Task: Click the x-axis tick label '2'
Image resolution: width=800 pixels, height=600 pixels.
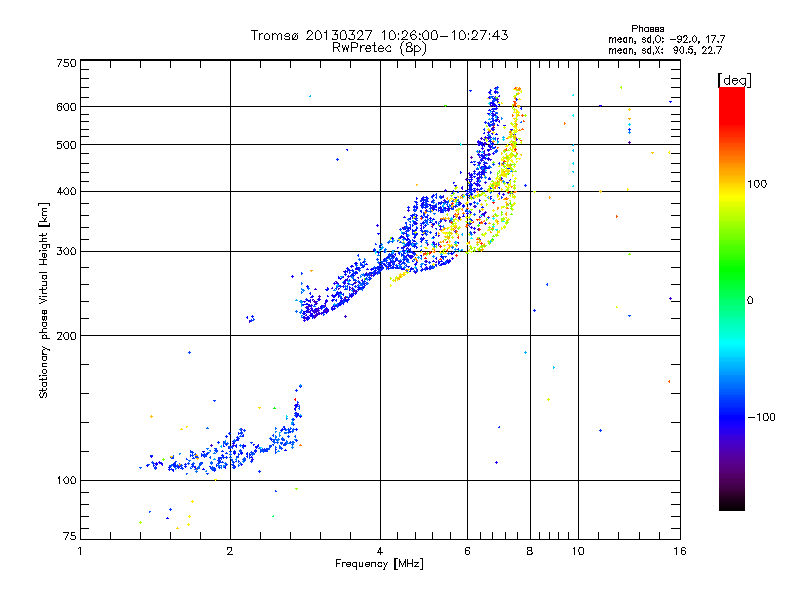Action: pos(230,551)
